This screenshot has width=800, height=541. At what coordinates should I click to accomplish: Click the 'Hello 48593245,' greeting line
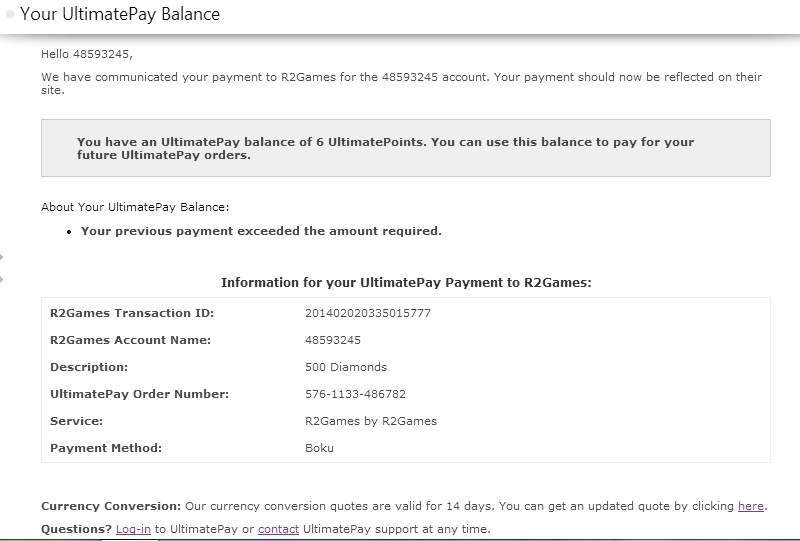(x=86, y=54)
